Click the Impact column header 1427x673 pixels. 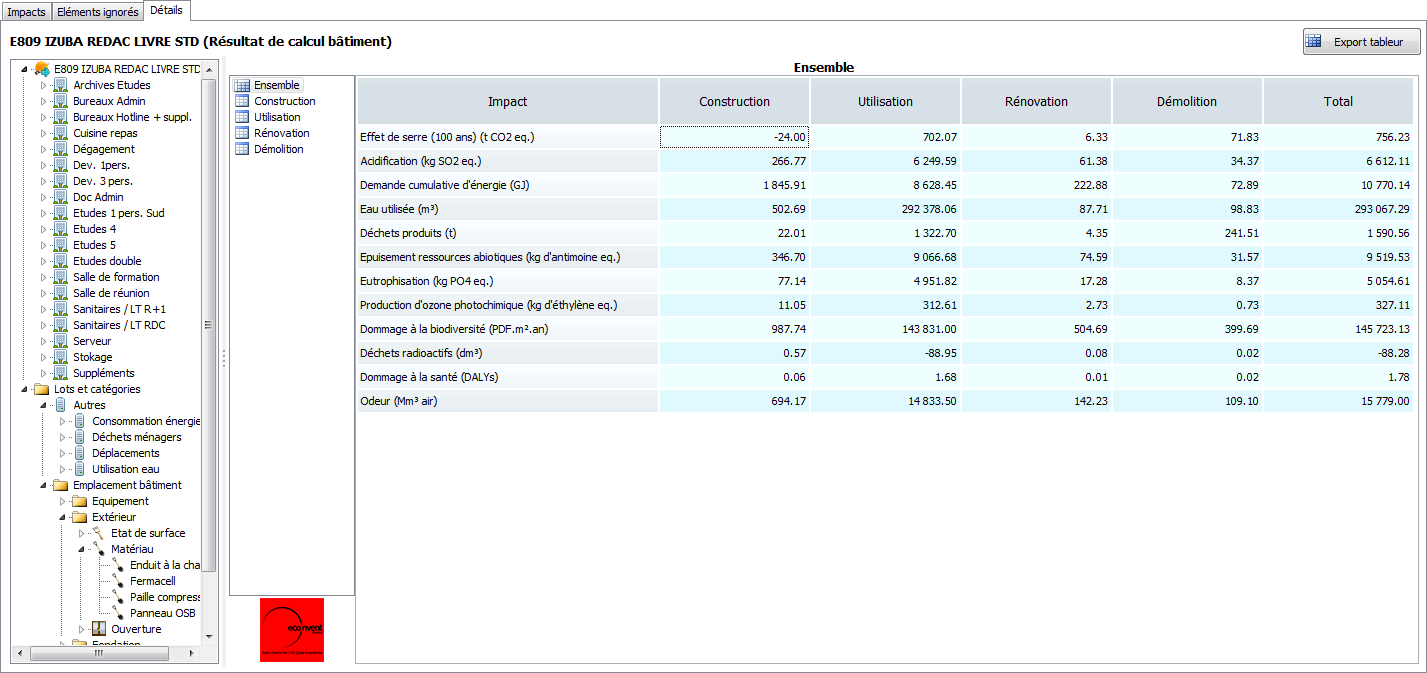click(508, 101)
